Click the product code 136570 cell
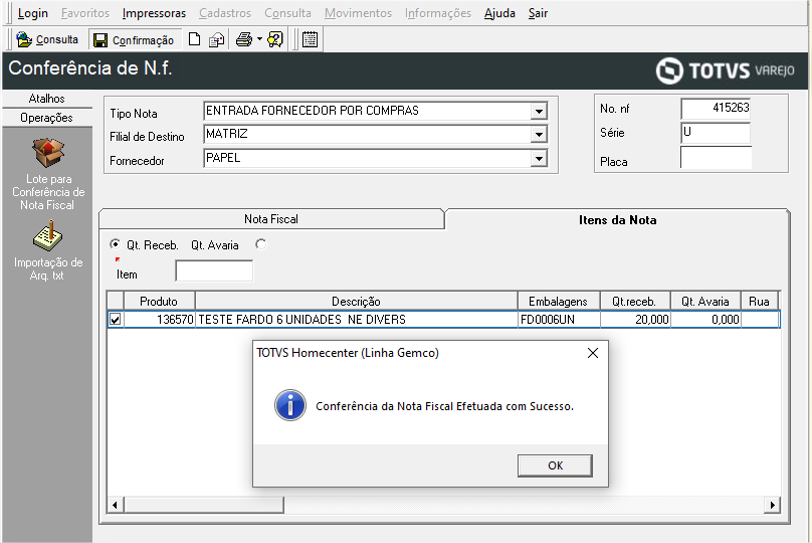This screenshot has width=812, height=543. point(160,319)
